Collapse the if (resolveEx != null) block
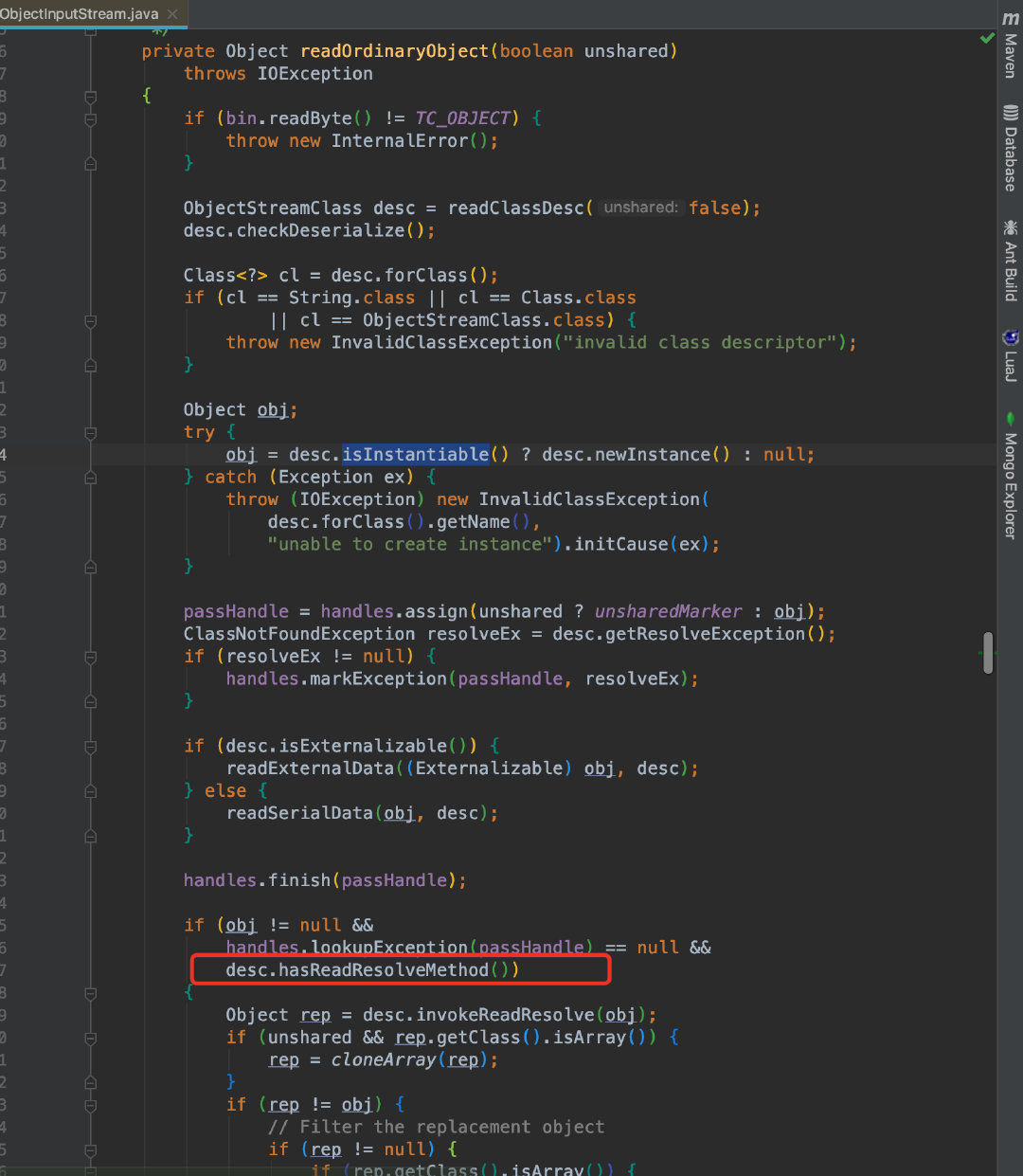The height and width of the screenshot is (1176, 1023). tap(91, 657)
